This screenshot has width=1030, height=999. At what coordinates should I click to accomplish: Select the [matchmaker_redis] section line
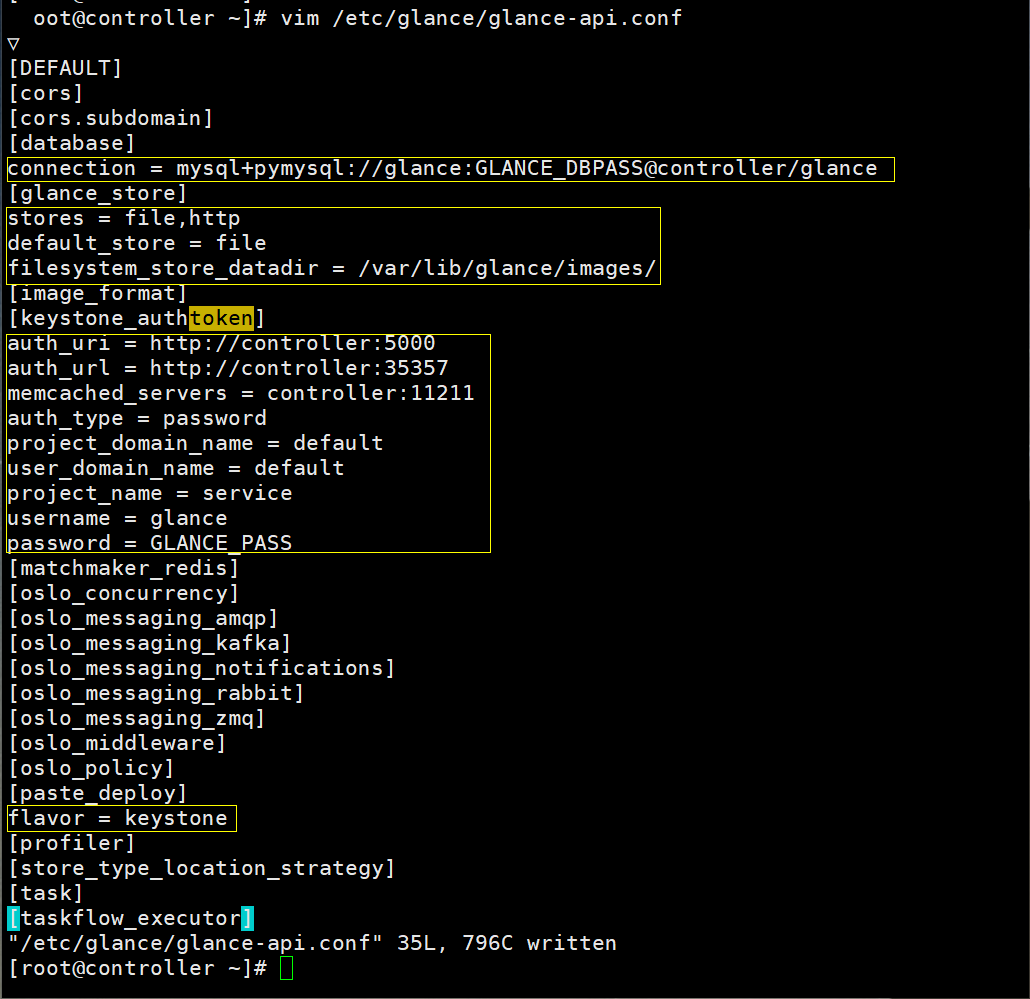click(x=123, y=568)
